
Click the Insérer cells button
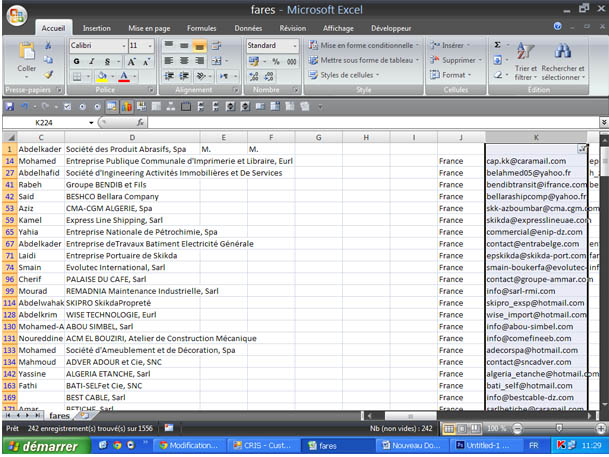coord(451,45)
